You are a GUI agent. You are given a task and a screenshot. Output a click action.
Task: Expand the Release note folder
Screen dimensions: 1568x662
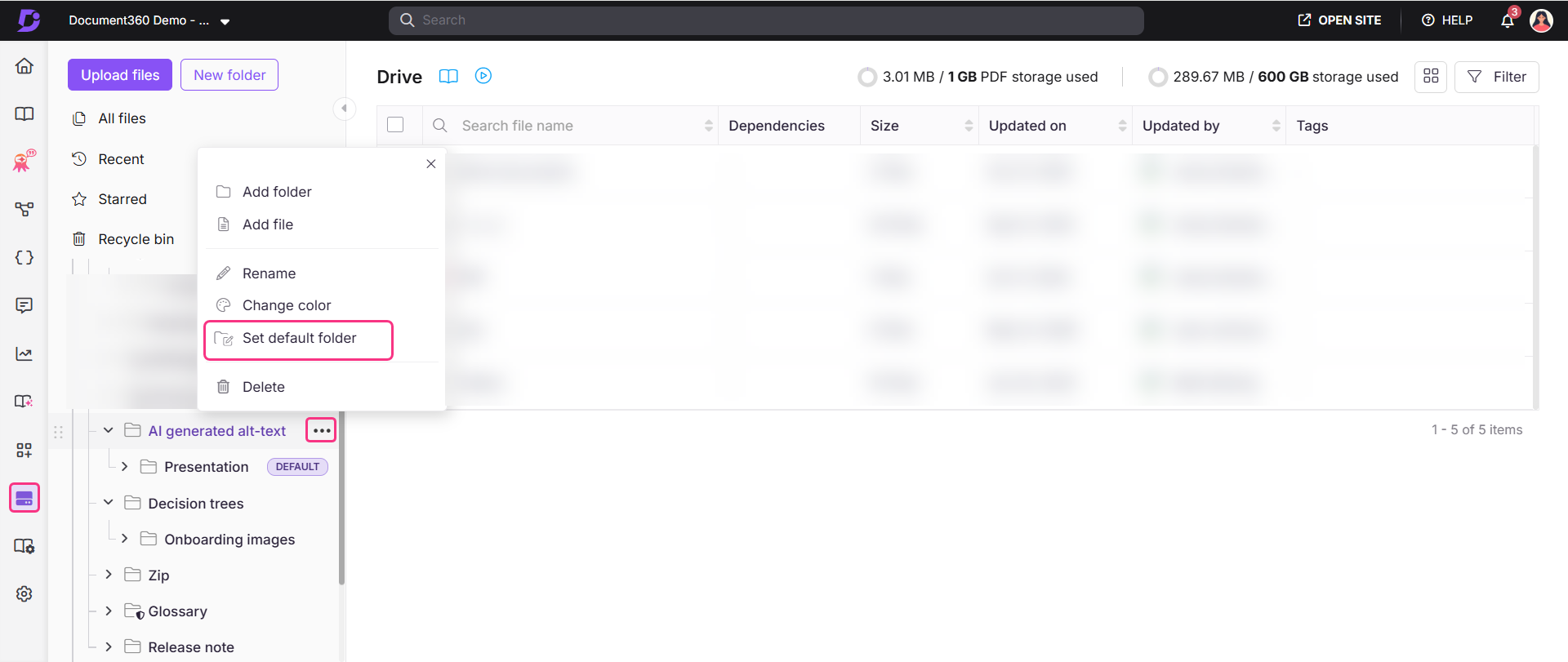point(108,646)
